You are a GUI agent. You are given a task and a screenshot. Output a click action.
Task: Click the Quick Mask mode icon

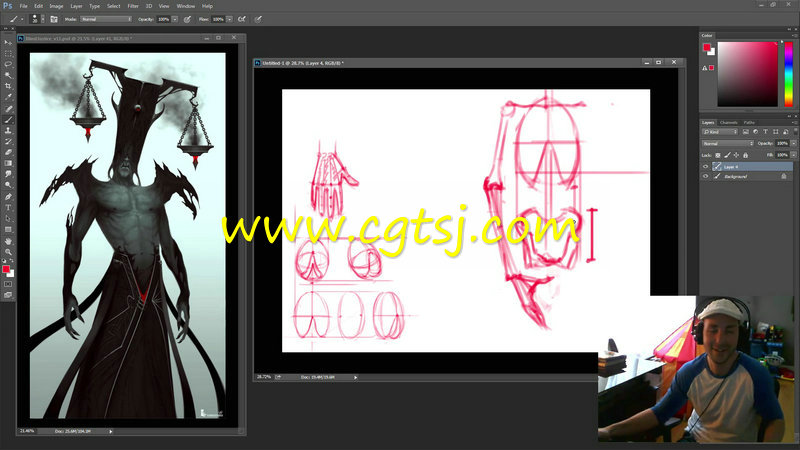pyautogui.click(x=8, y=284)
